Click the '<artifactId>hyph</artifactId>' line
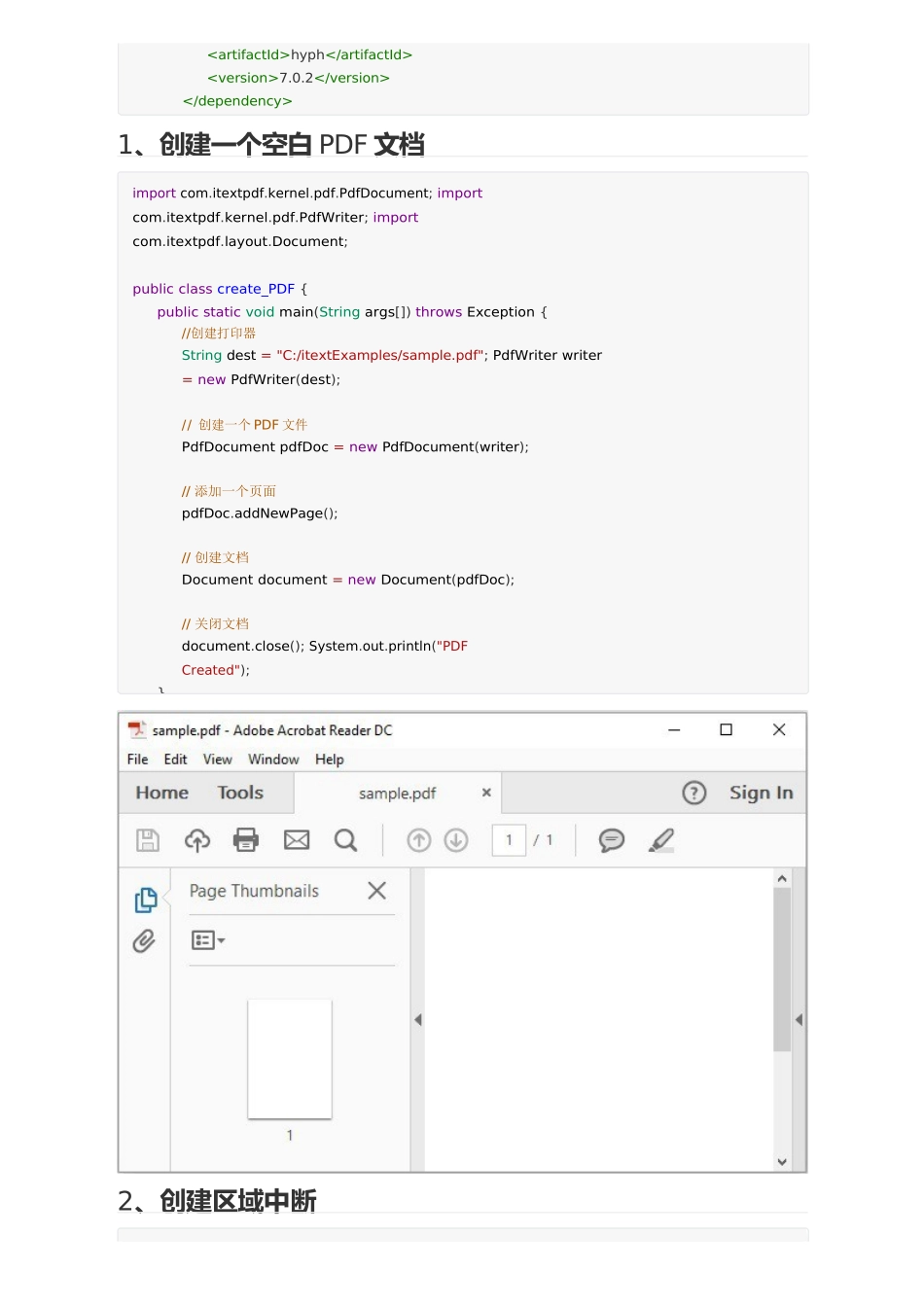Viewport: 924px width, 1307px height. (x=309, y=54)
